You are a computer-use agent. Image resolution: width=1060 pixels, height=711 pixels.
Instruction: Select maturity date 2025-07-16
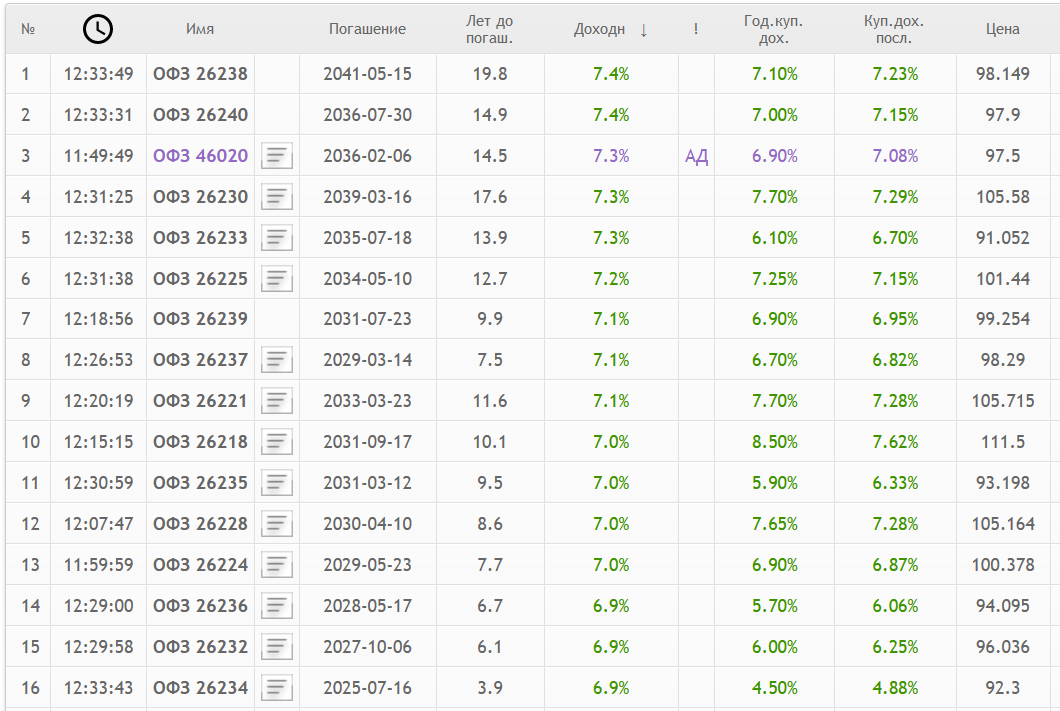[x=367, y=687]
